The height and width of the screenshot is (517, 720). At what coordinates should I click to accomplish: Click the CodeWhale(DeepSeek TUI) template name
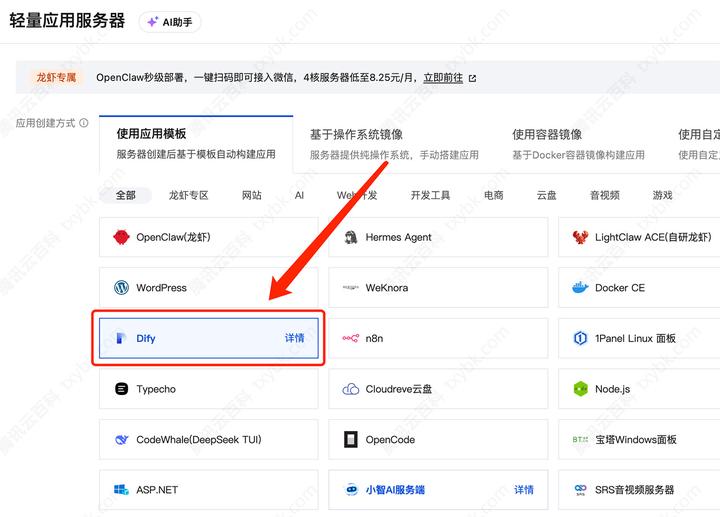199,439
